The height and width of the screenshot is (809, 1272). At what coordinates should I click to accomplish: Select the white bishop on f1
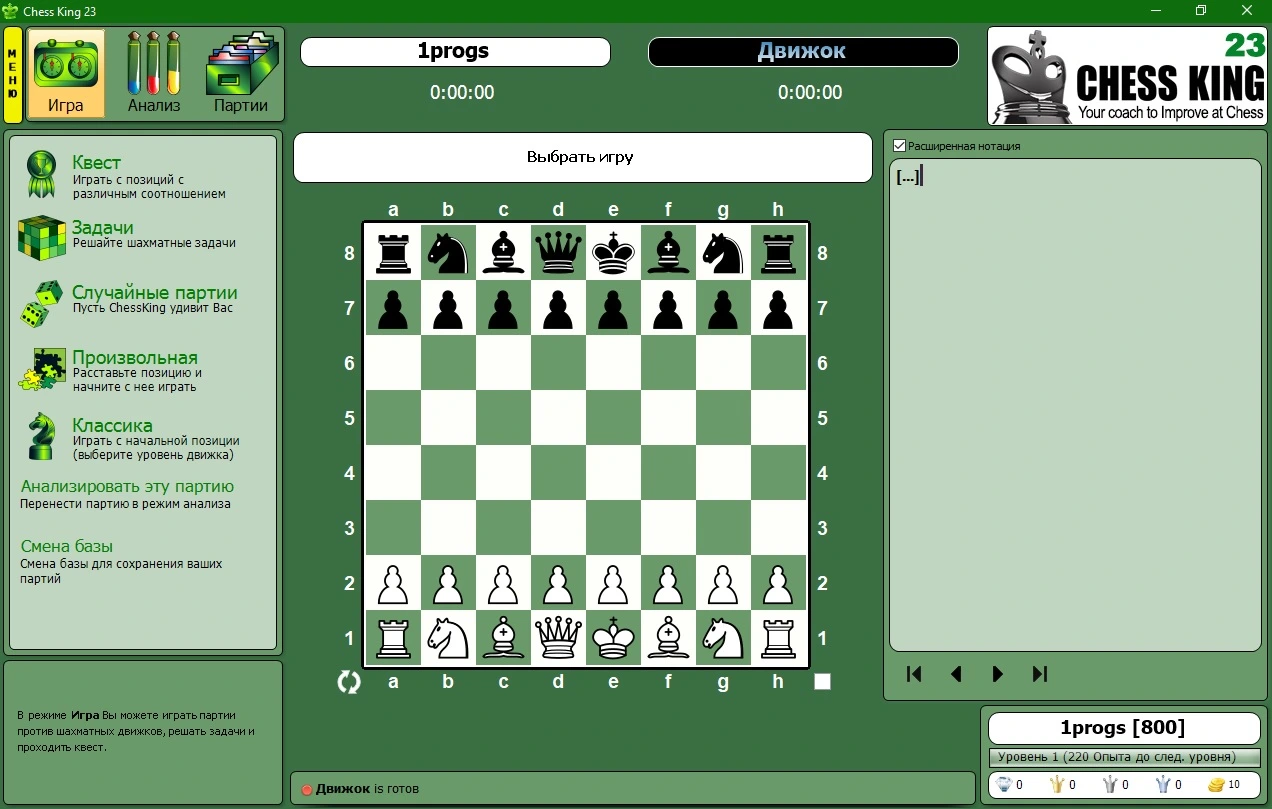(x=668, y=638)
